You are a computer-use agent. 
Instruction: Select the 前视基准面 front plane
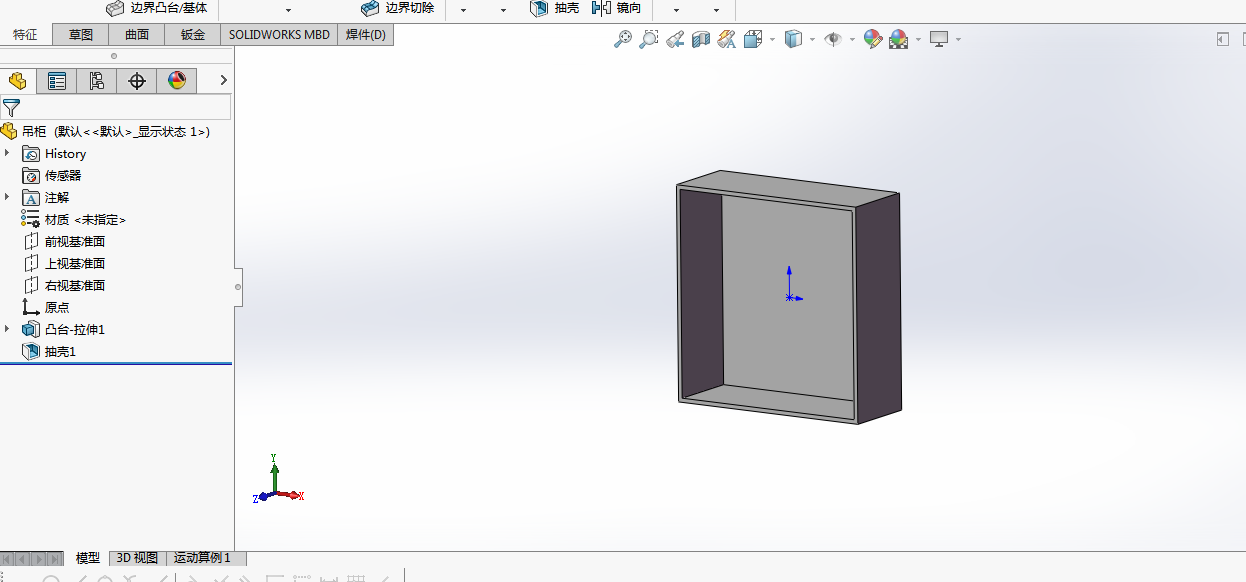[64, 242]
